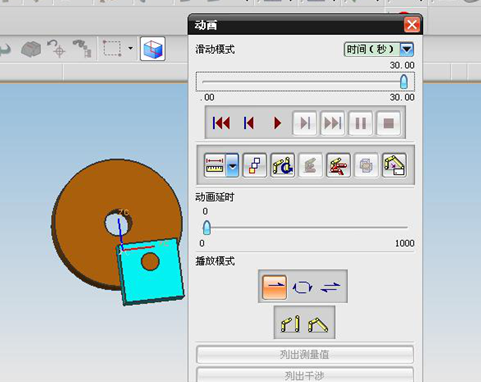Click the chain linkage toolbar icon

82,49
